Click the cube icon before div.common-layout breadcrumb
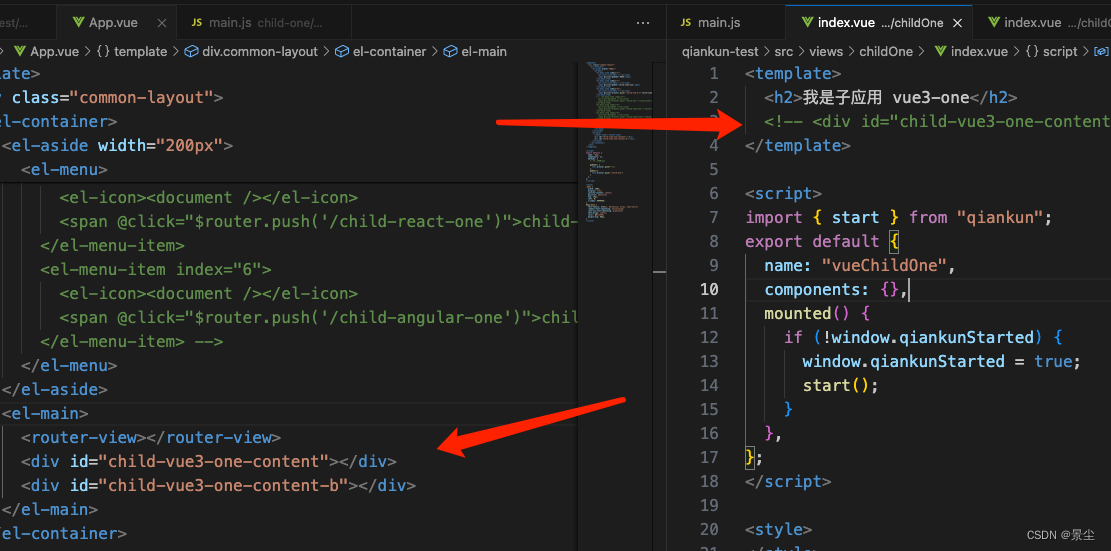The image size is (1111, 551). (191, 52)
